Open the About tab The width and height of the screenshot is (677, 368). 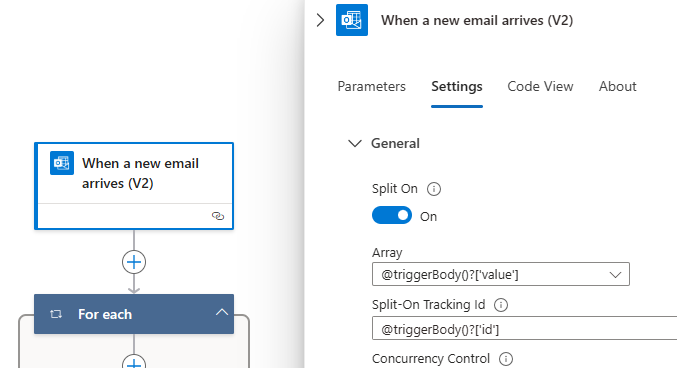[617, 86]
